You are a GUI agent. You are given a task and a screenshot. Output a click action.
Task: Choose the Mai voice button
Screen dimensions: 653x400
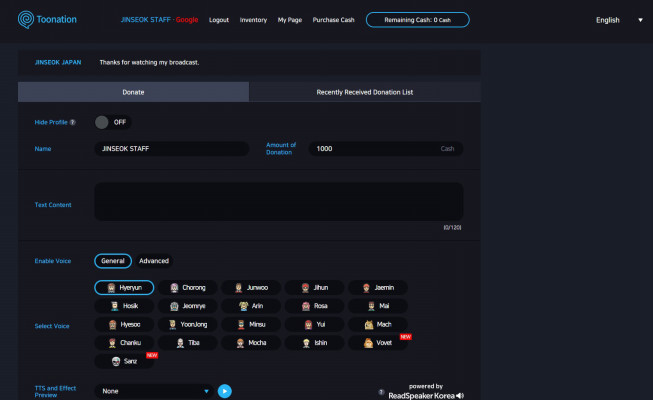(x=378, y=306)
